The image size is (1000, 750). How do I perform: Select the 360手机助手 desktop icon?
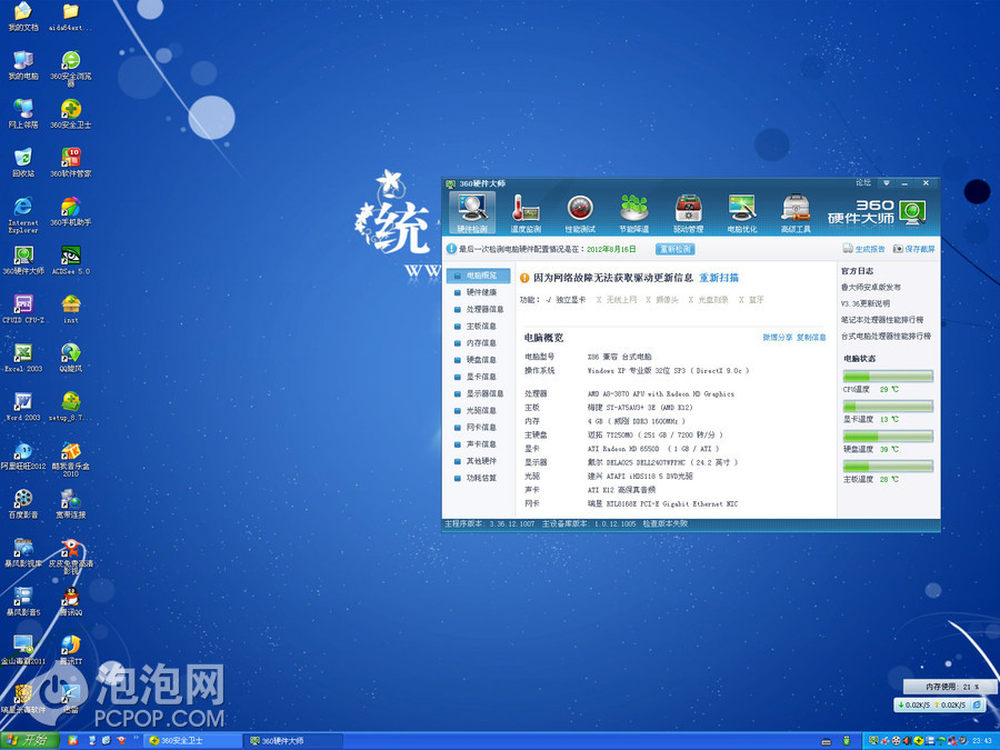pos(71,212)
